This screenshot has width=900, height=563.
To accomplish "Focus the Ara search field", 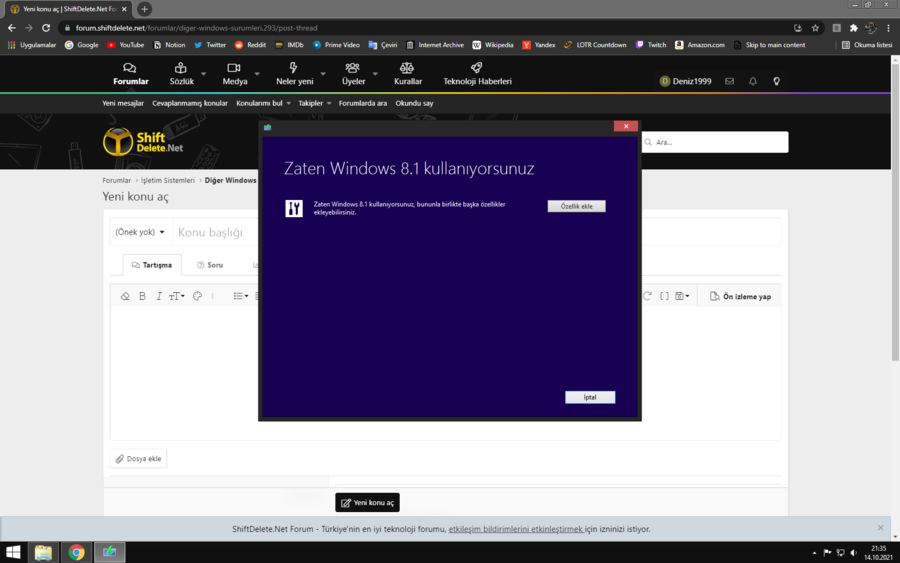I will coord(715,142).
